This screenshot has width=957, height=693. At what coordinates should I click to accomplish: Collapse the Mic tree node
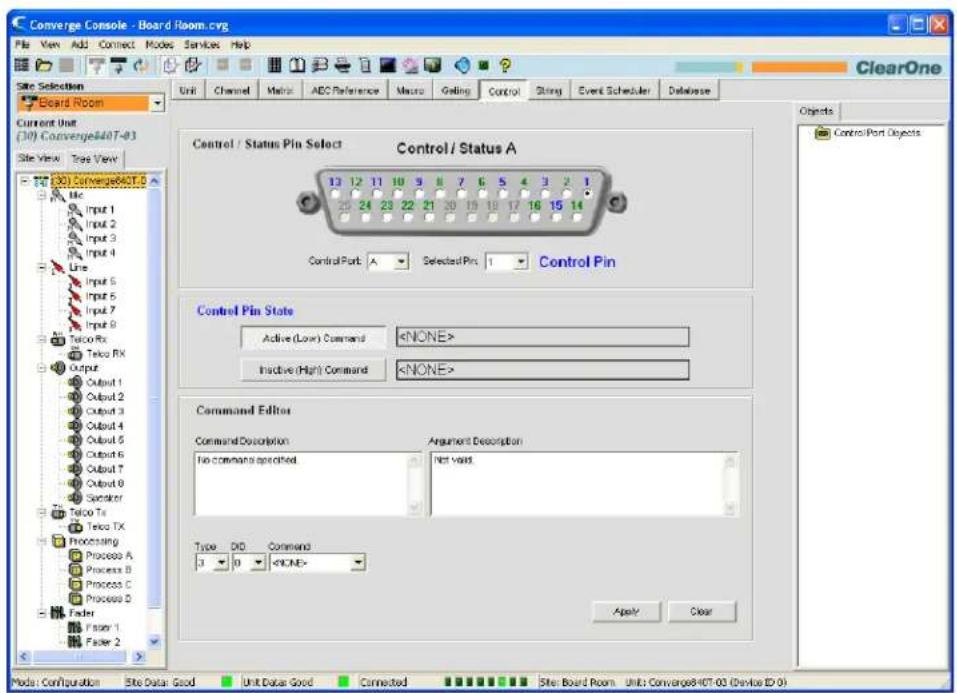tap(42, 195)
